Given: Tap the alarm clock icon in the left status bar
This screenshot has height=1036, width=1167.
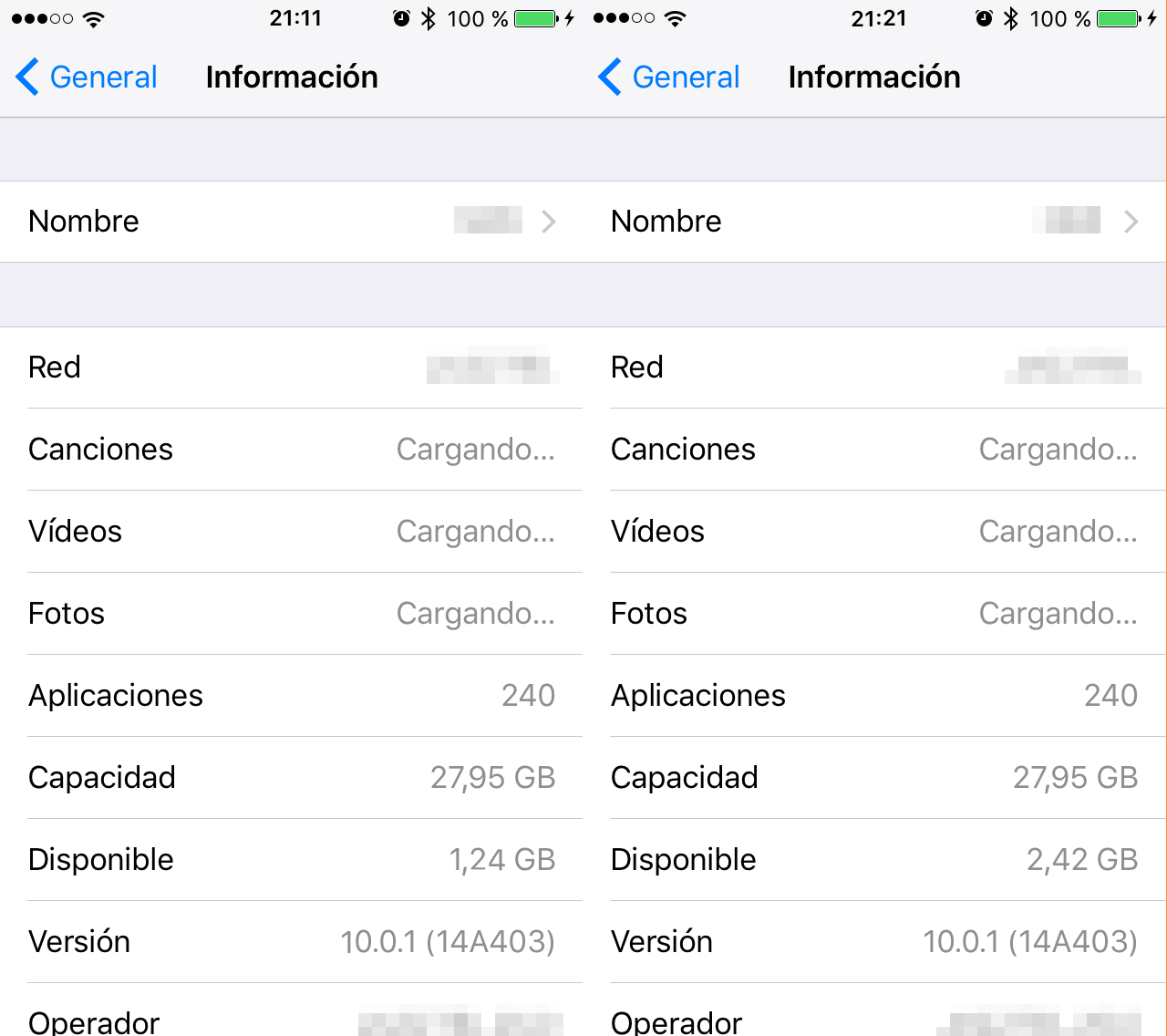Looking at the screenshot, I should 401,18.
